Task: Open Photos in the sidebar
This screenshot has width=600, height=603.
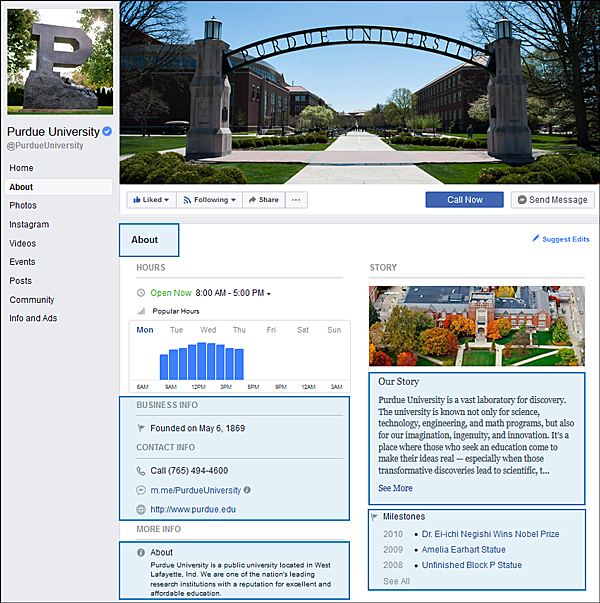Action: pyautogui.click(x=23, y=205)
